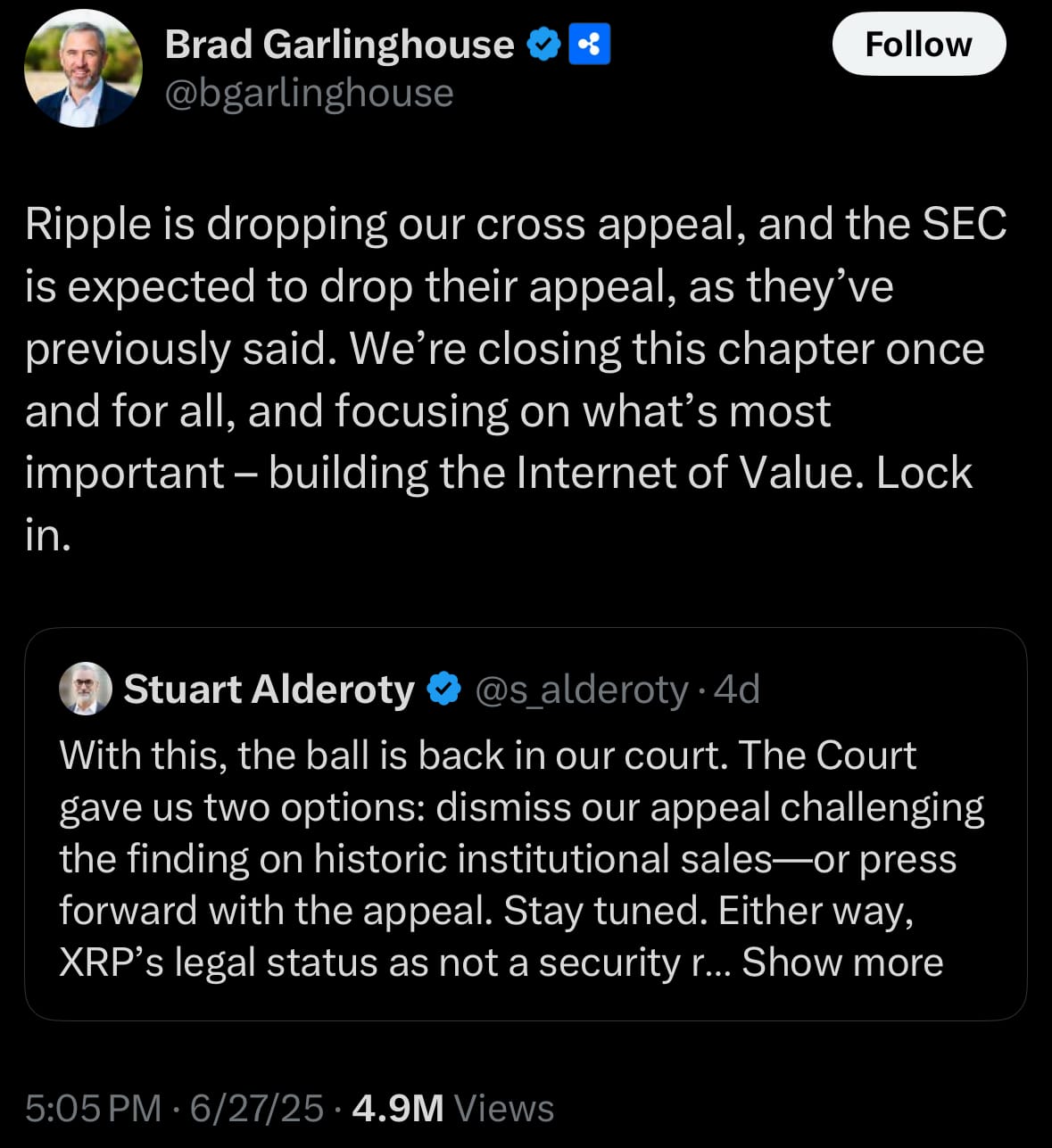Click the 'Views' label in footer
Image resolution: width=1052 pixels, height=1148 pixels.
coord(504,1109)
